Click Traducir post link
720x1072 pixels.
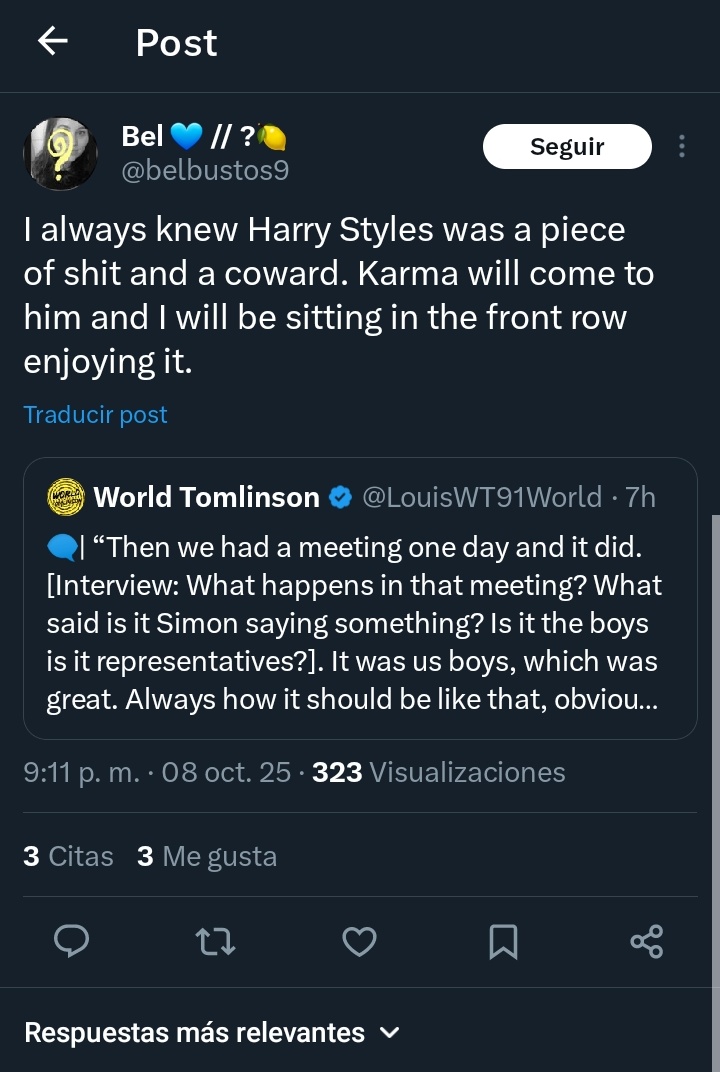coord(95,414)
